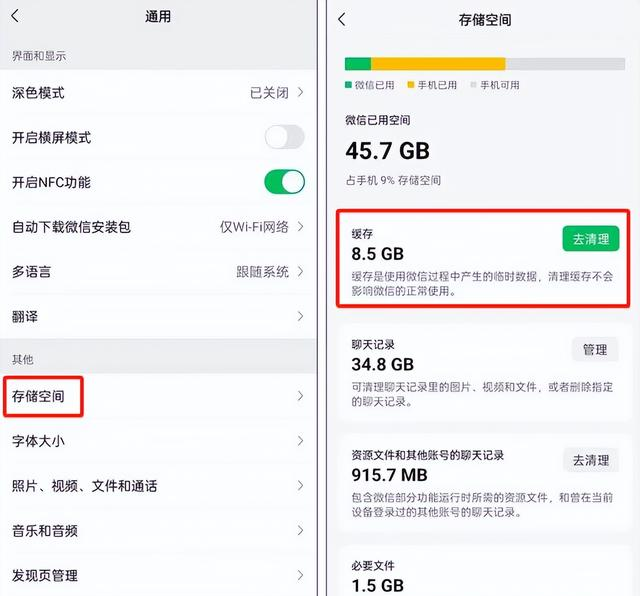Image resolution: width=640 pixels, height=596 pixels.
Task: Expand 多语言 chevron arrow
Action: point(300,272)
